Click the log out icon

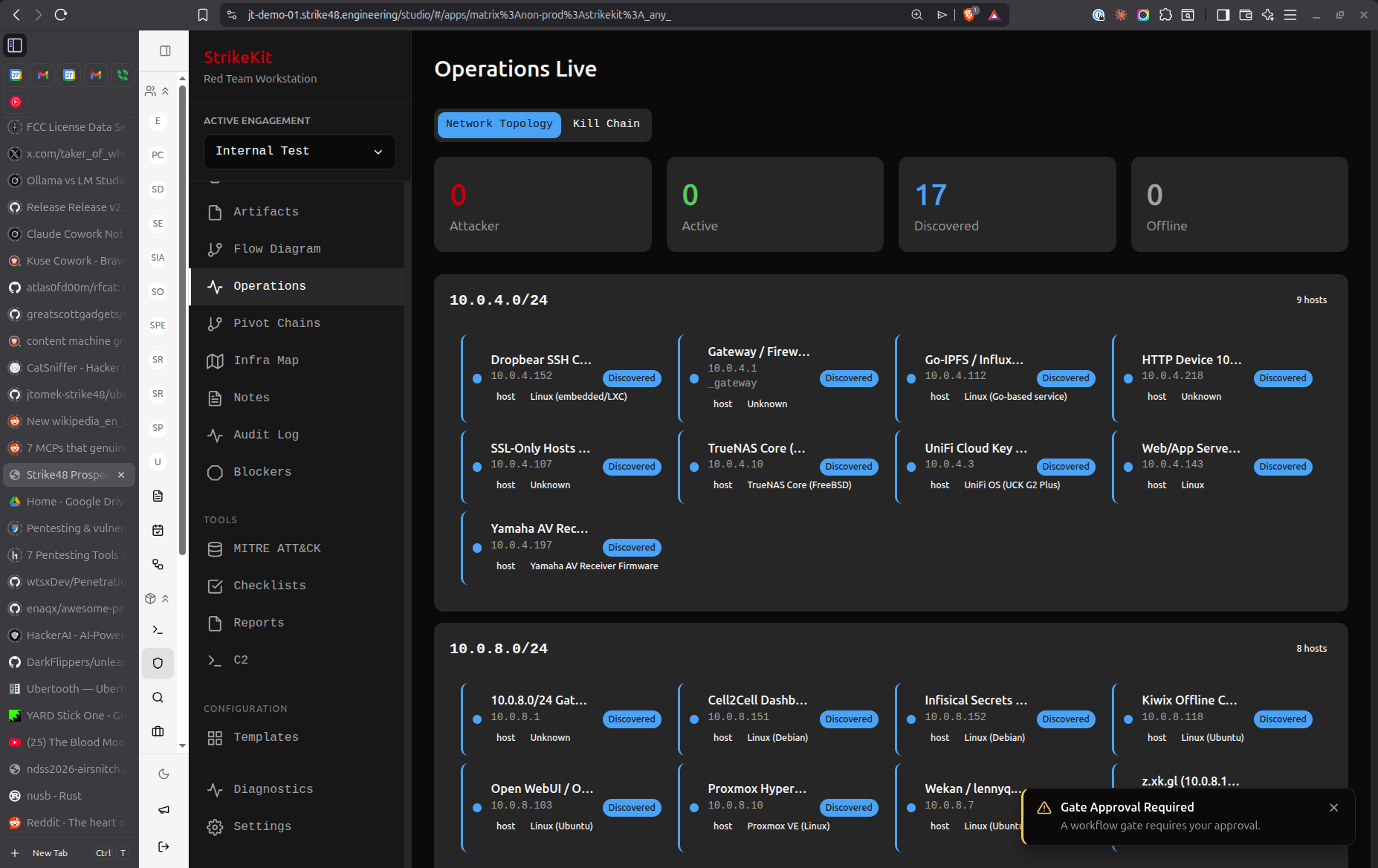(164, 846)
